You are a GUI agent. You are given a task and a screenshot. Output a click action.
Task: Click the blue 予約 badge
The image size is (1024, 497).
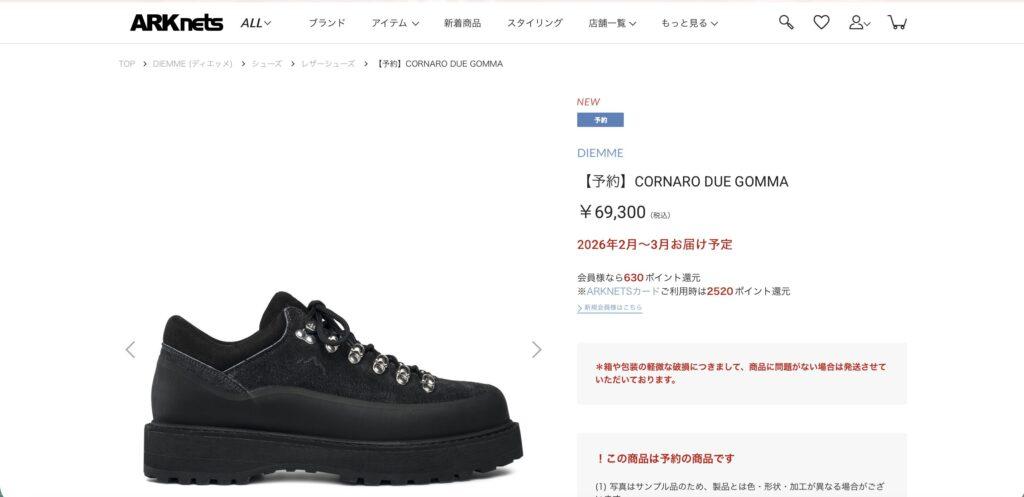(600, 120)
